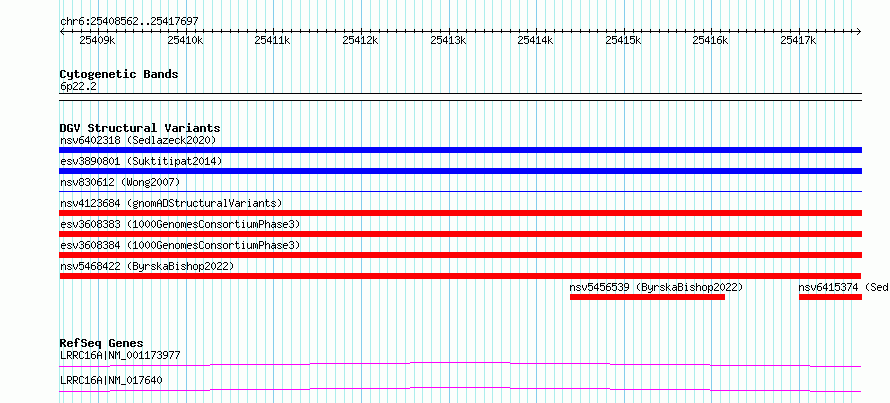Click the RefSeq Genes track title
890x403 pixels.
(x=102, y=343)
